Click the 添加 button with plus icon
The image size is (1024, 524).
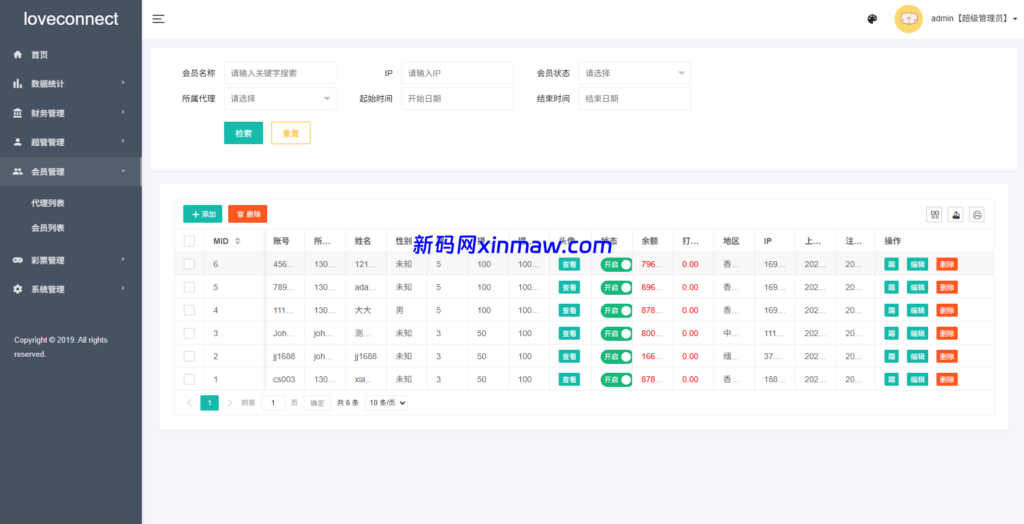(202, 214)
